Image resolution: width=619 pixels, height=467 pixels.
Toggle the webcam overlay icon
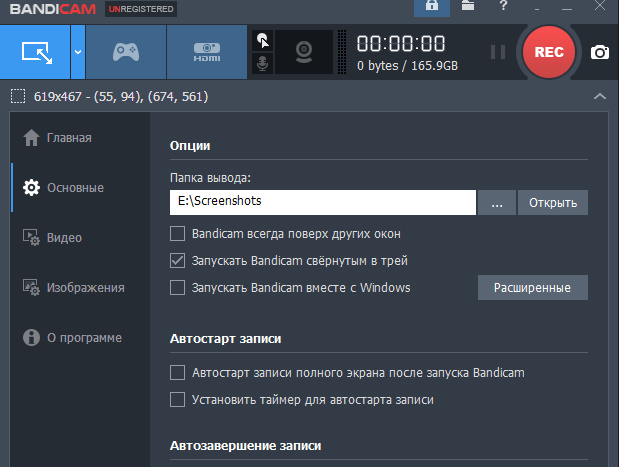tap(304, 52)
